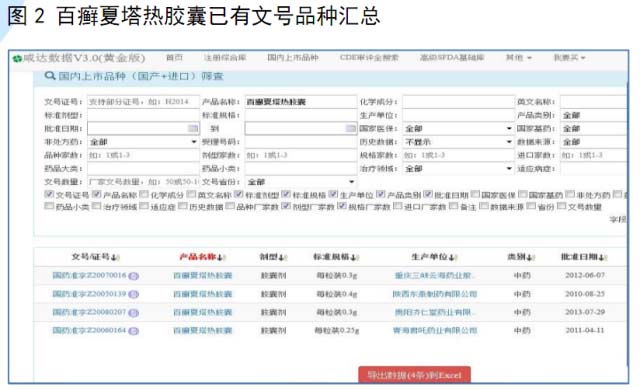Check the 化学成分 column checkbox
This screenshot has height=389, width=640.
click(144, 194)
